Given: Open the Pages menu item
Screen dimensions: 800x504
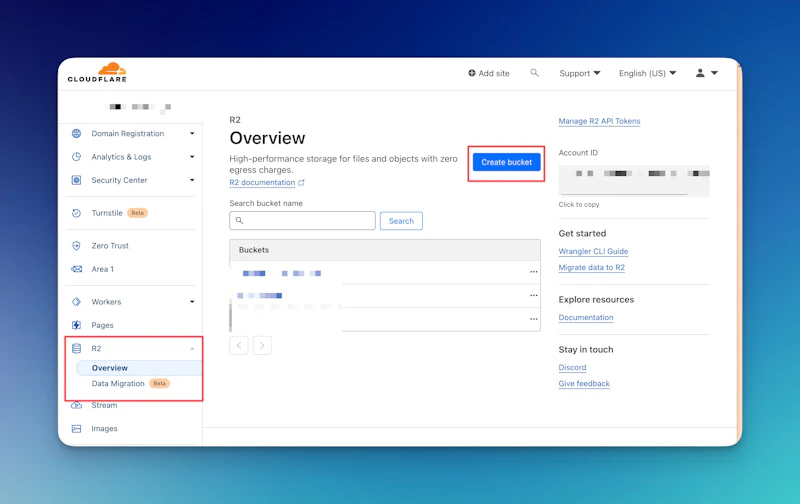Looking at the screenshot, I should click(103, 325).
